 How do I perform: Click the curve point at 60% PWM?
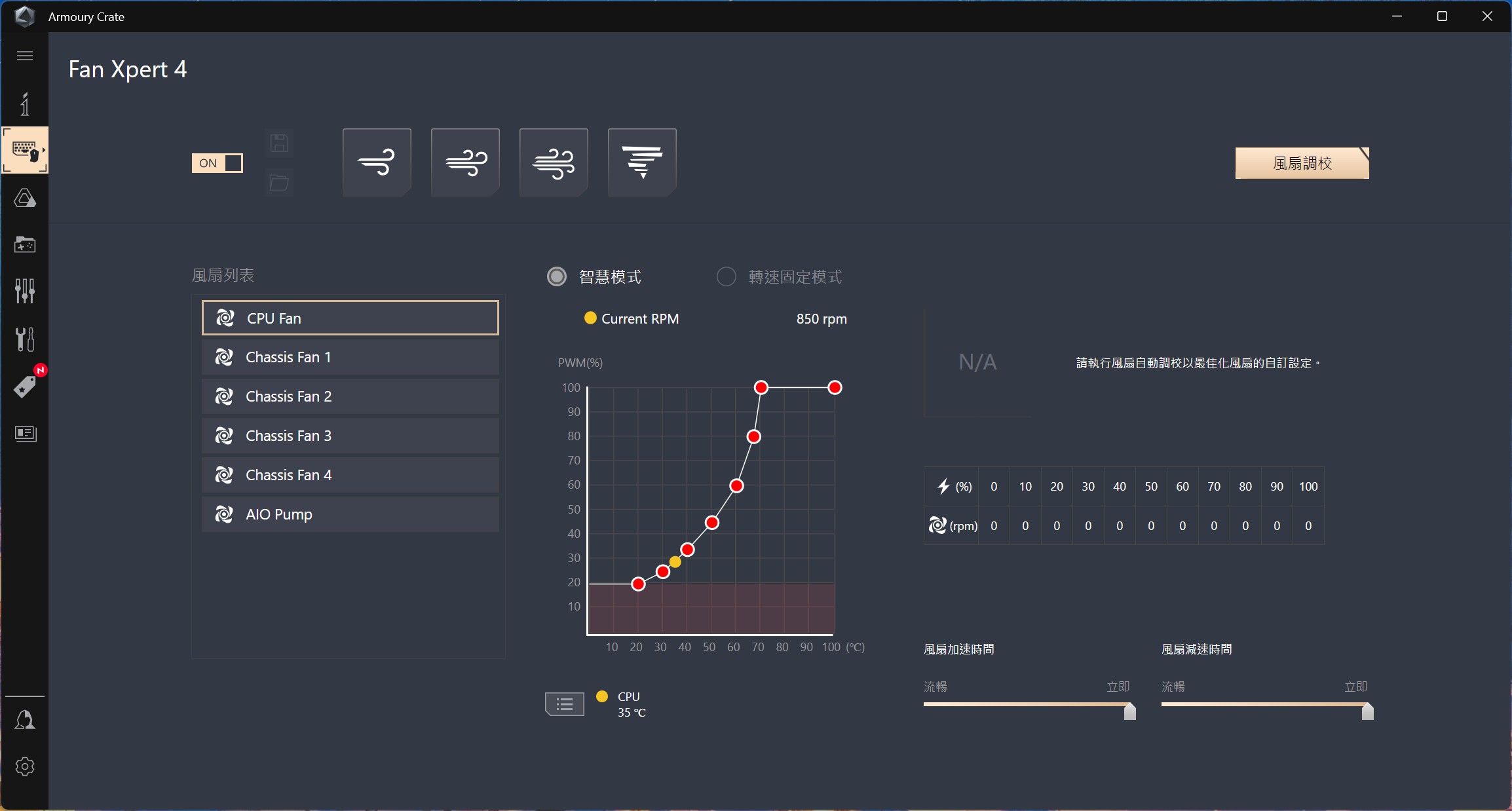[x=736, y=486]
